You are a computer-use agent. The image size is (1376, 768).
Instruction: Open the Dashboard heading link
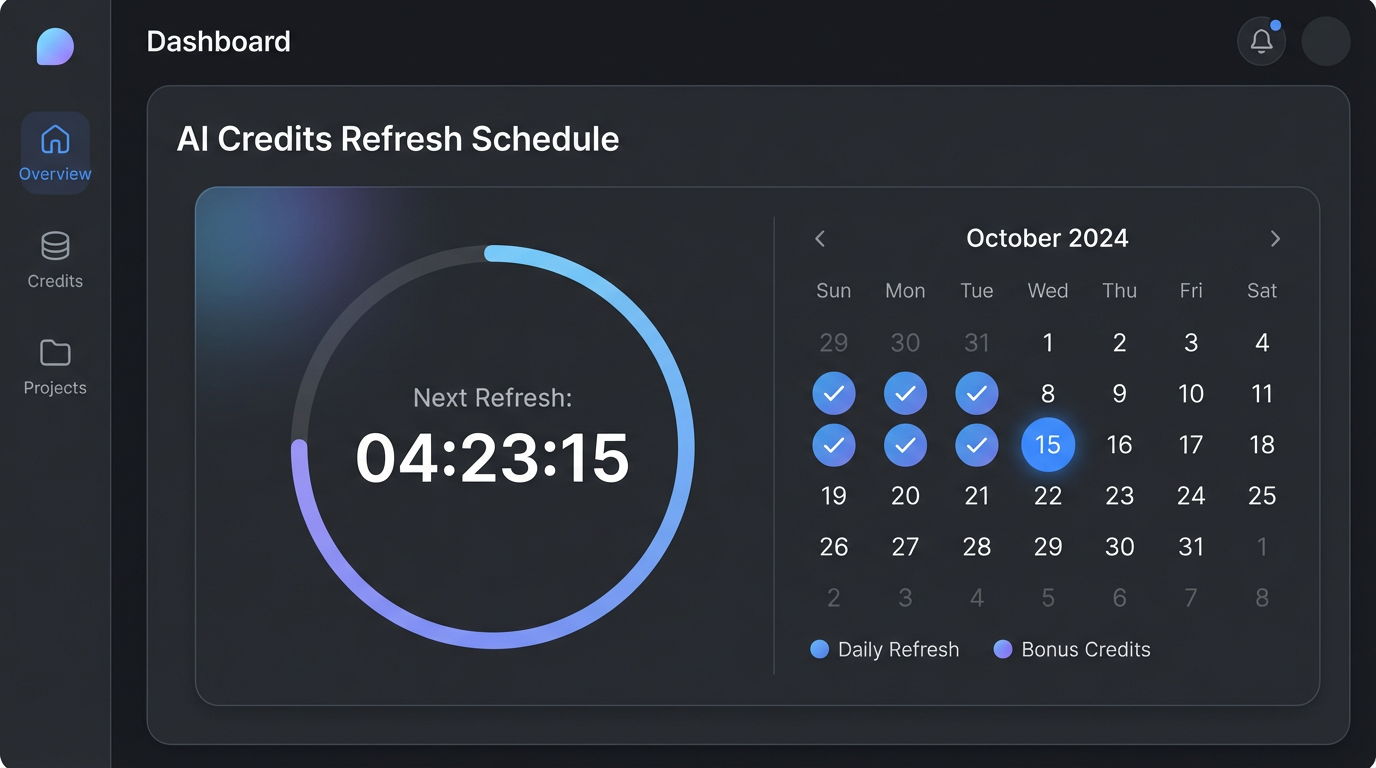pyautogui.click(x=218, y=41)
